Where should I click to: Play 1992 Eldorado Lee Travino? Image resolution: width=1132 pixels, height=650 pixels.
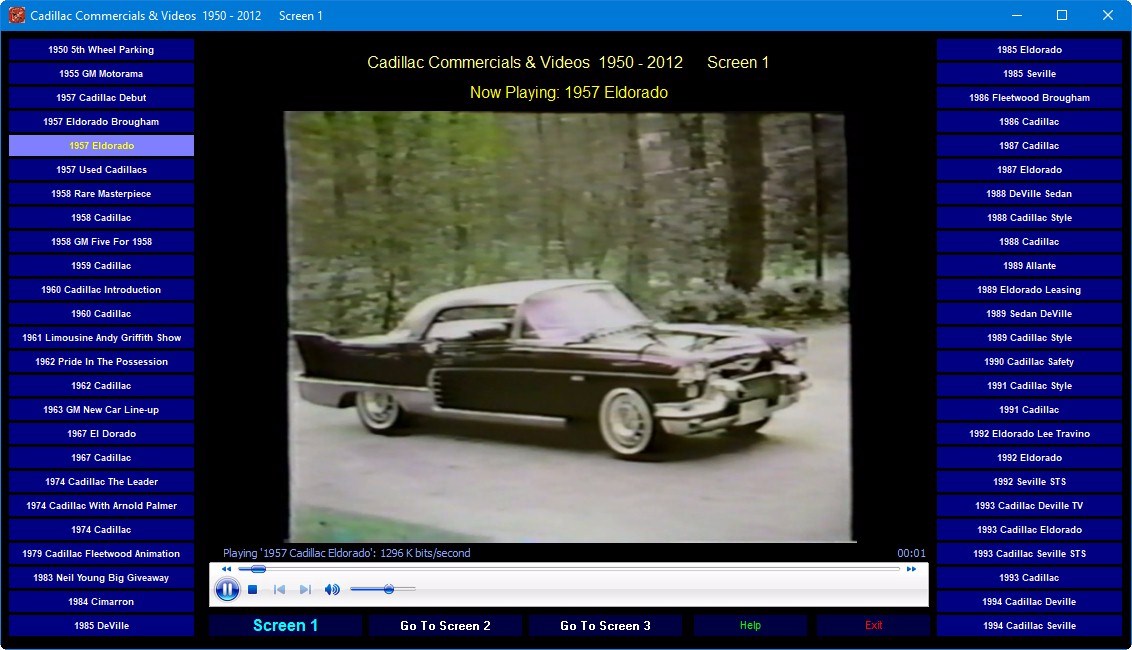[1029, 433]
